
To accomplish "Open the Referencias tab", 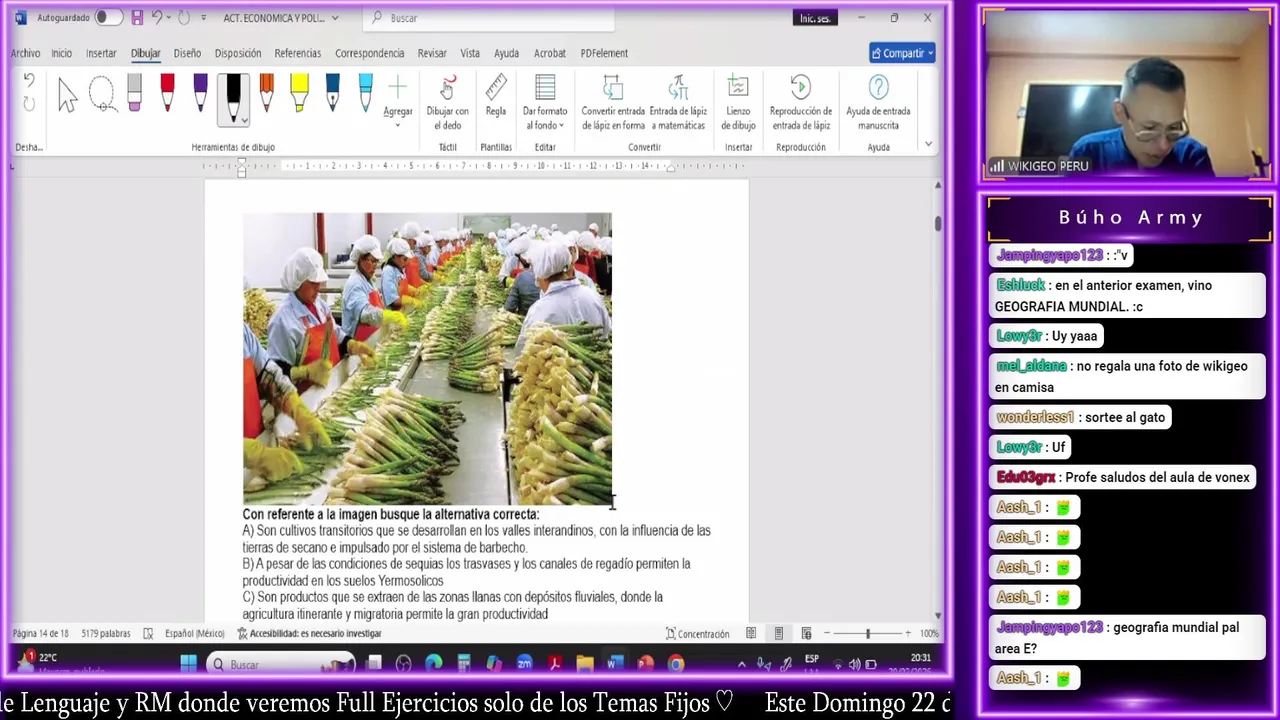I will pos(298,53).
